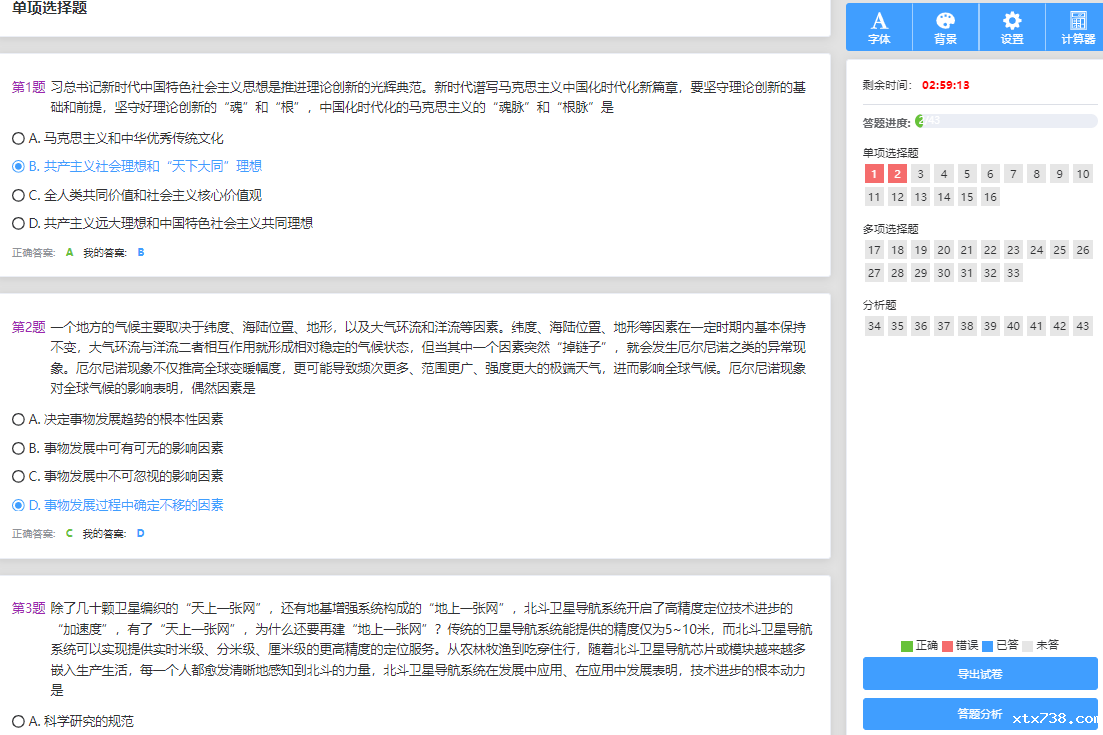Open question 33 in the navigator
Image resolution: width=1103 pixels, height=735 pixels.
click(1013, 273)
